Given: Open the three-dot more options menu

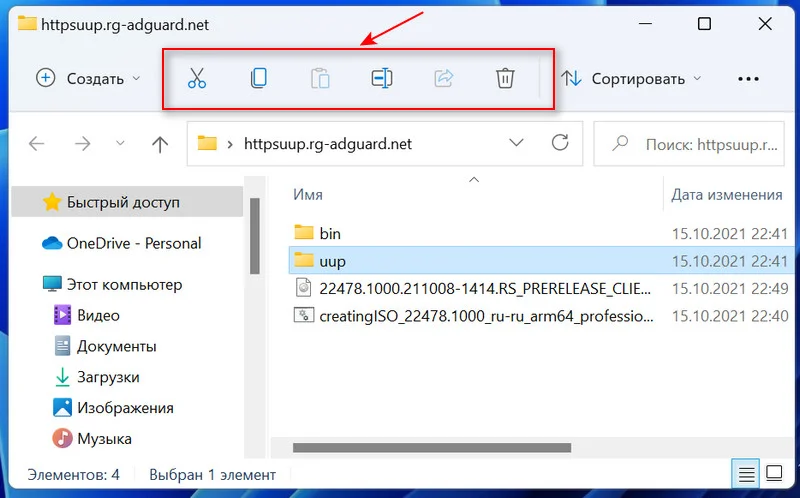Looking at the screenshot, I should [748, 79].
